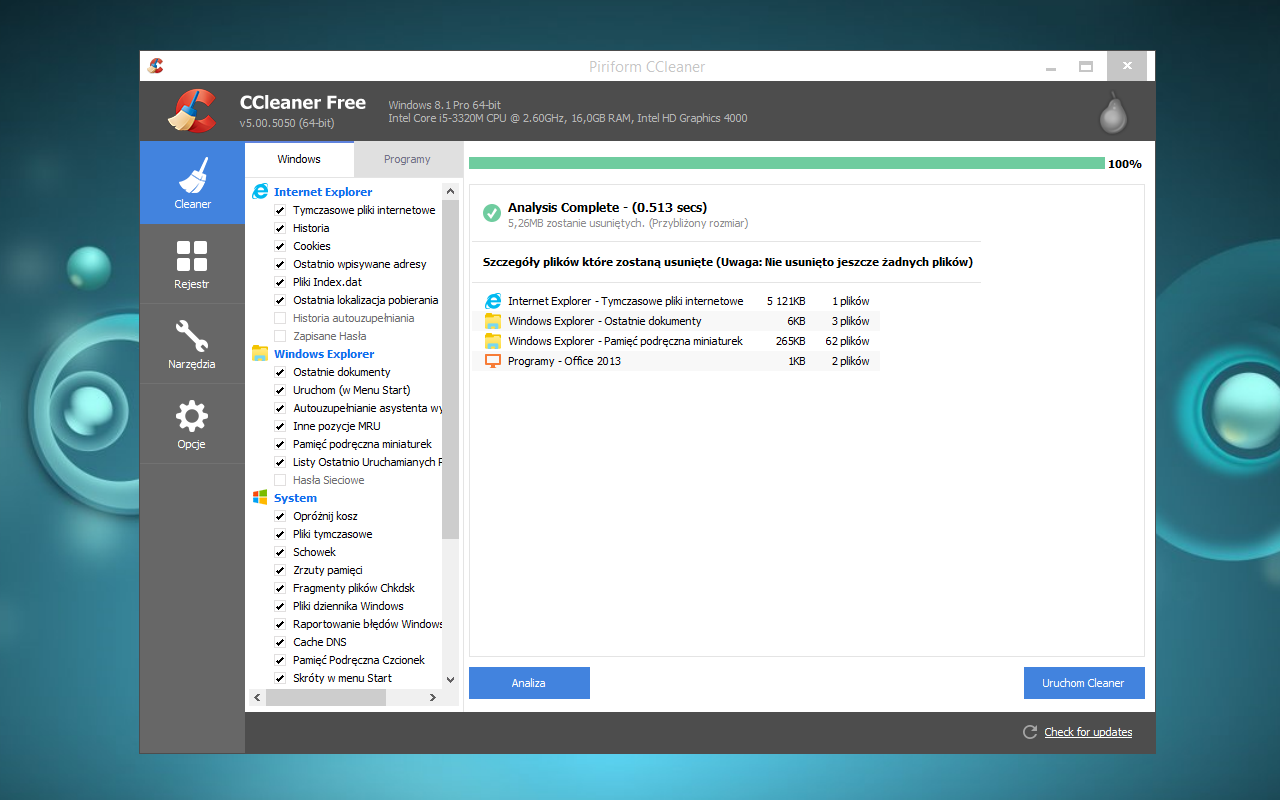
Task: Collapse the System section header
Action: 295,497
